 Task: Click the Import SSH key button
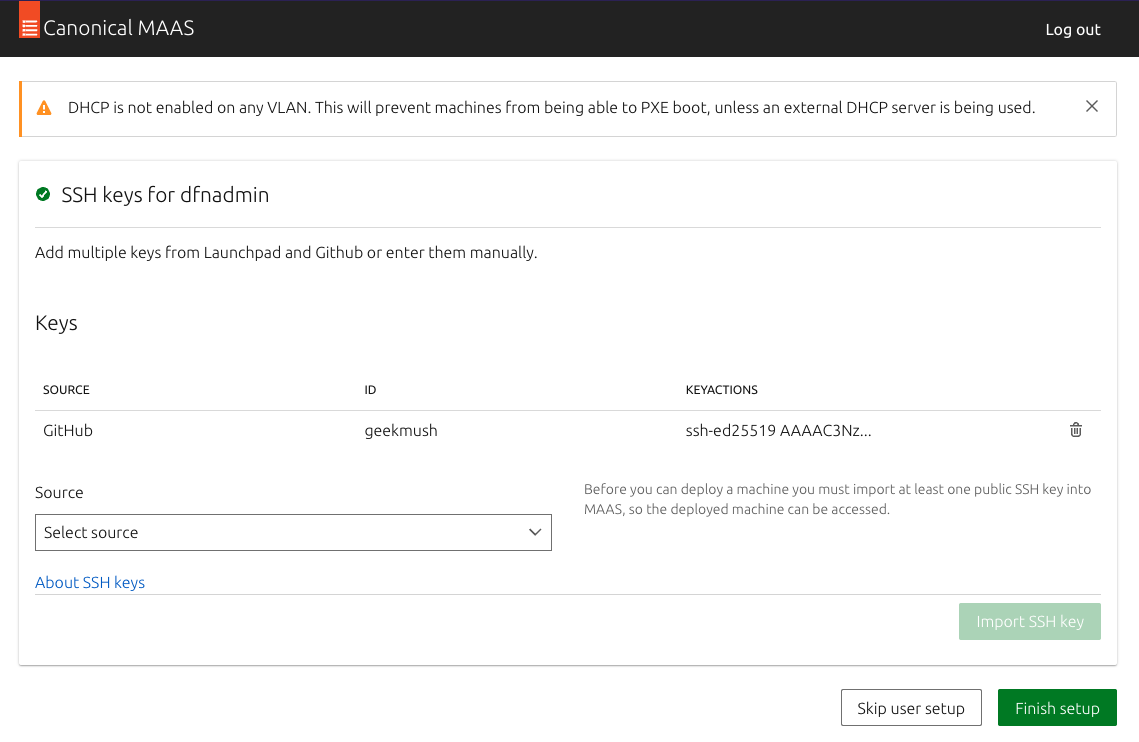pos(1029,621)
